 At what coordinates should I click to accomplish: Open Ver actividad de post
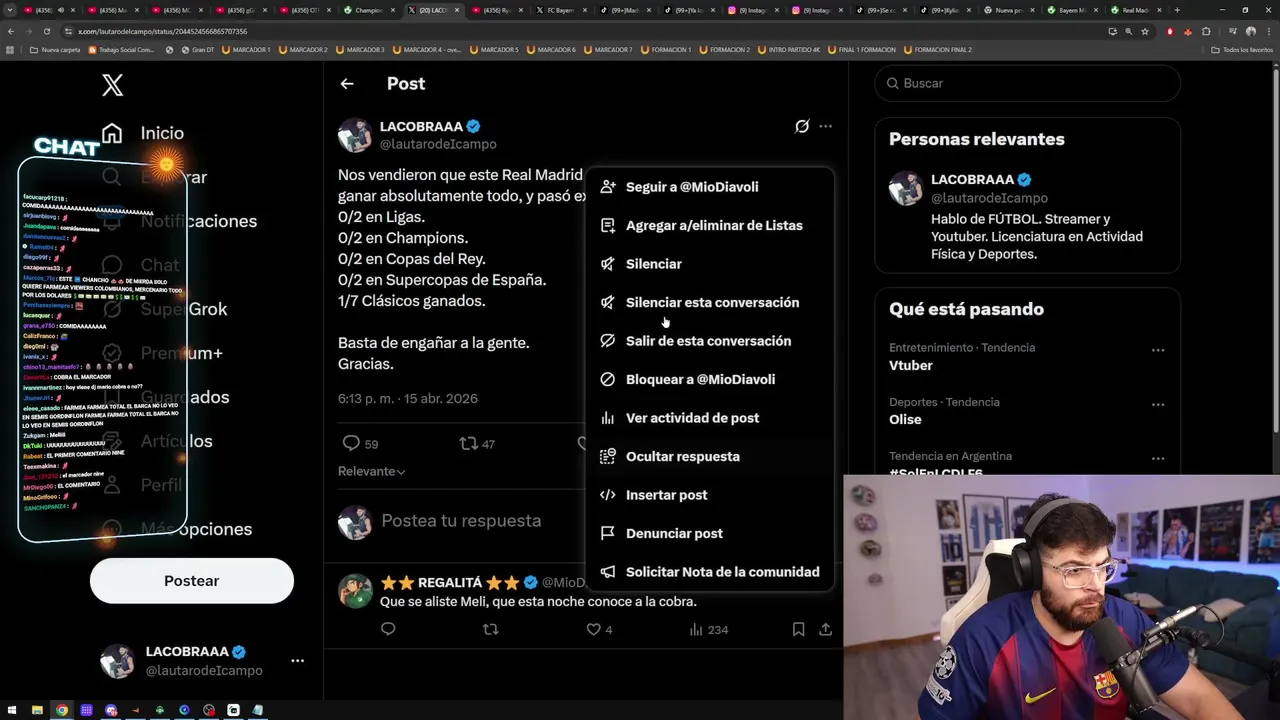tap(709, 418)
